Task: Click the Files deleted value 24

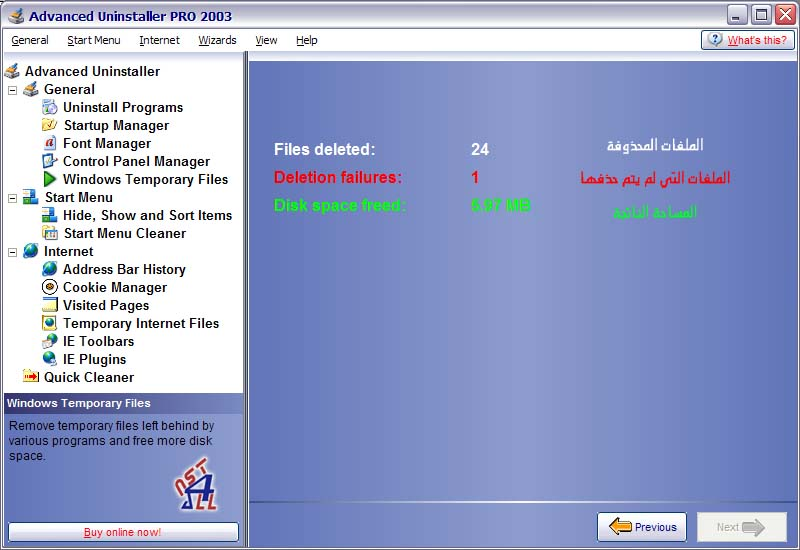Action: 480,149
